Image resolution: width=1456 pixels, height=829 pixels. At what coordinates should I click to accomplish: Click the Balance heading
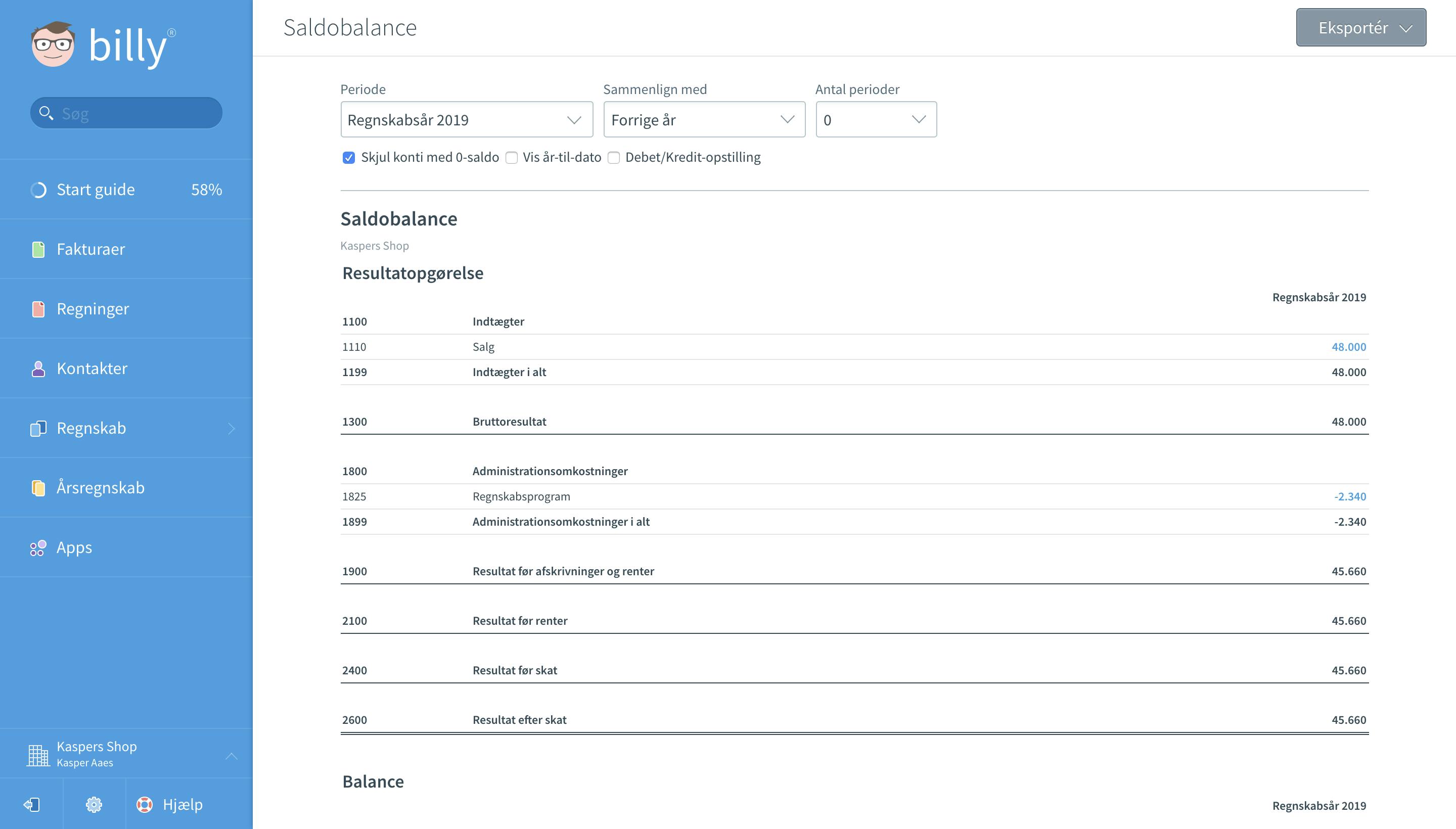pyautogui.click(x=373, y=782)
